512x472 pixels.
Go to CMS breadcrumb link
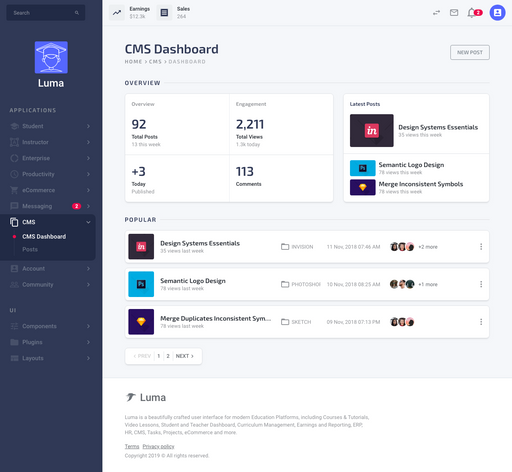tap(155, 62)
